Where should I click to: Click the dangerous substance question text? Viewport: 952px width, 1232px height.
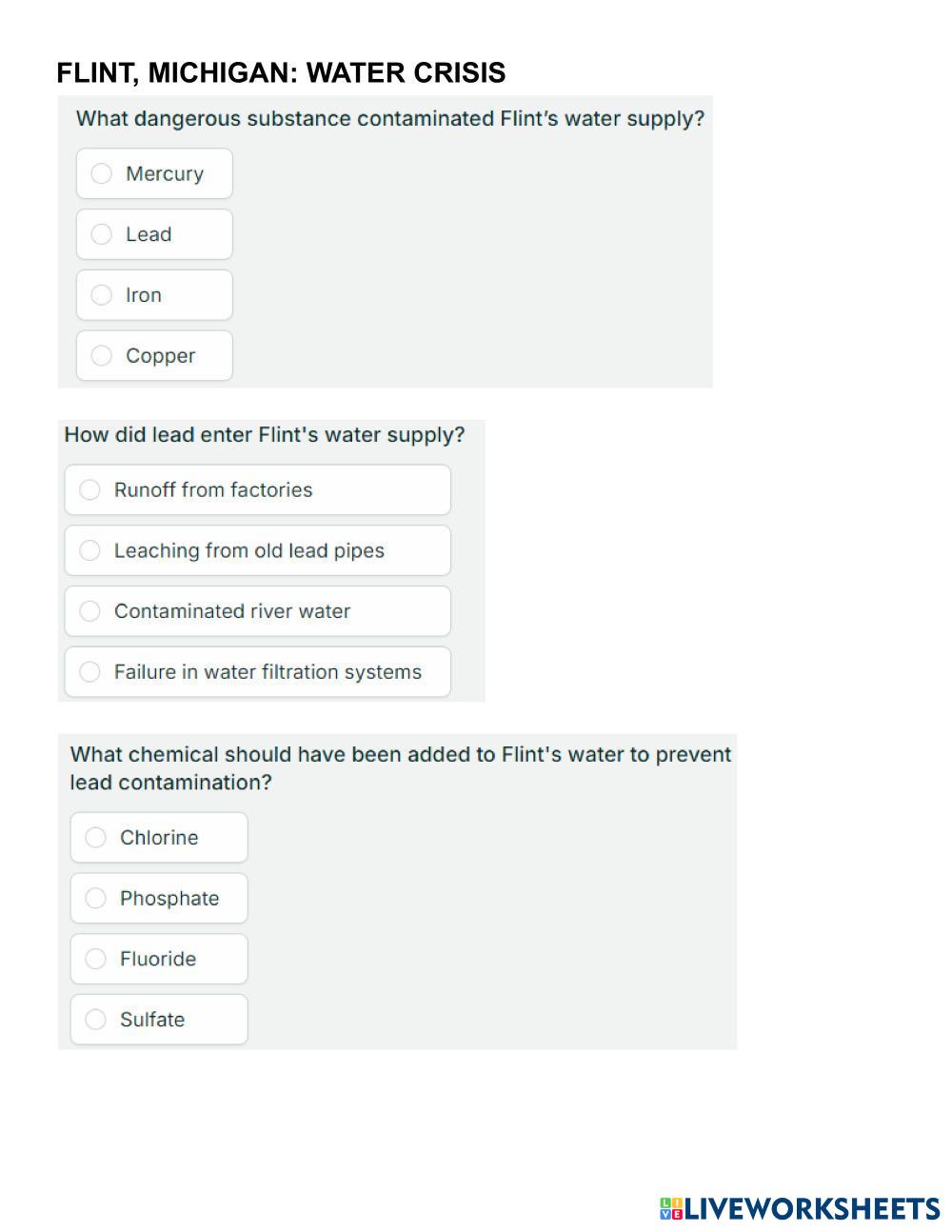coord(390,119)
